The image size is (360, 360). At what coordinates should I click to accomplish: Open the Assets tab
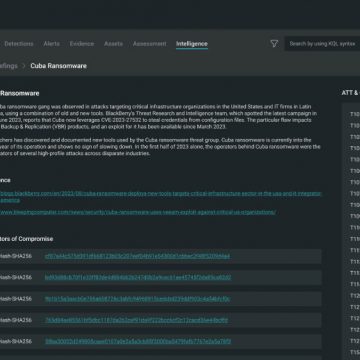pyautogui.click(x=113, y=44)
